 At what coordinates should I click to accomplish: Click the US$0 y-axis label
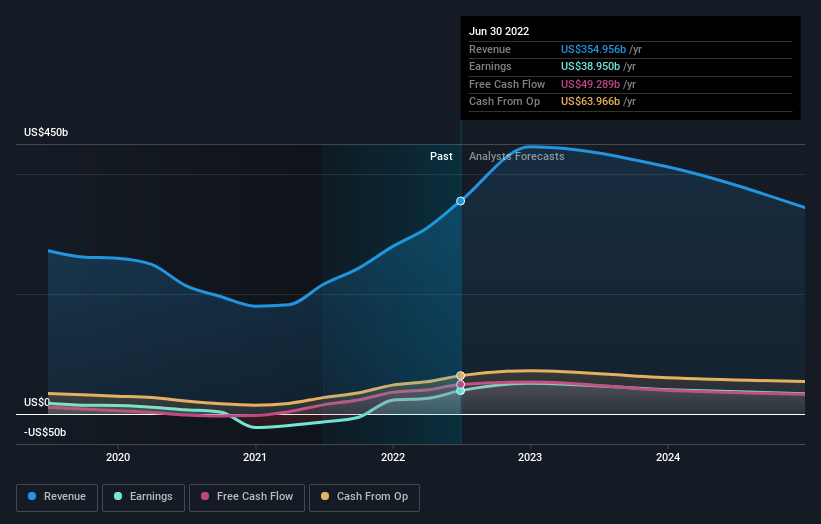tap(37, 402)
